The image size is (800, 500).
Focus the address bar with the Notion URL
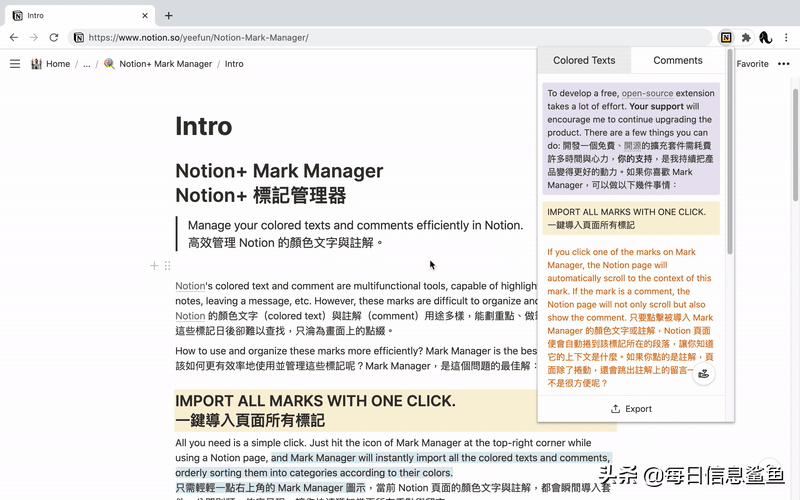(x=390, y=37)
